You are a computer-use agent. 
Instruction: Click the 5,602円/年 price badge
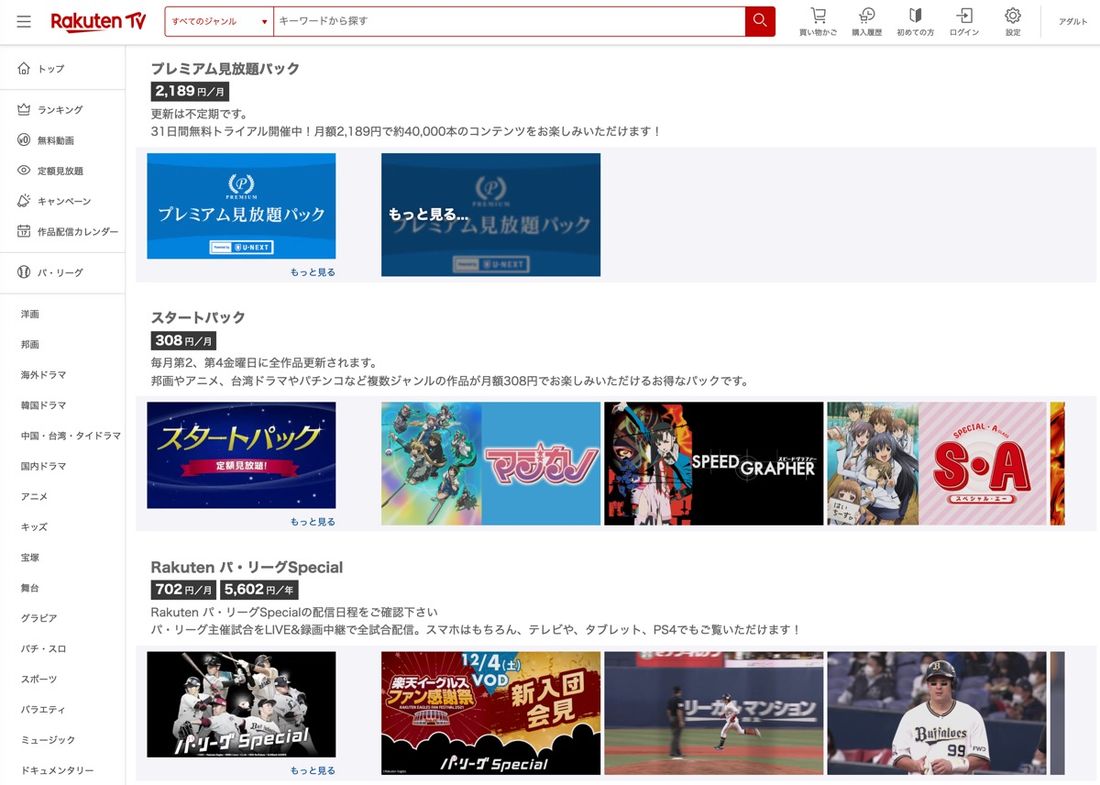(259, 590)
